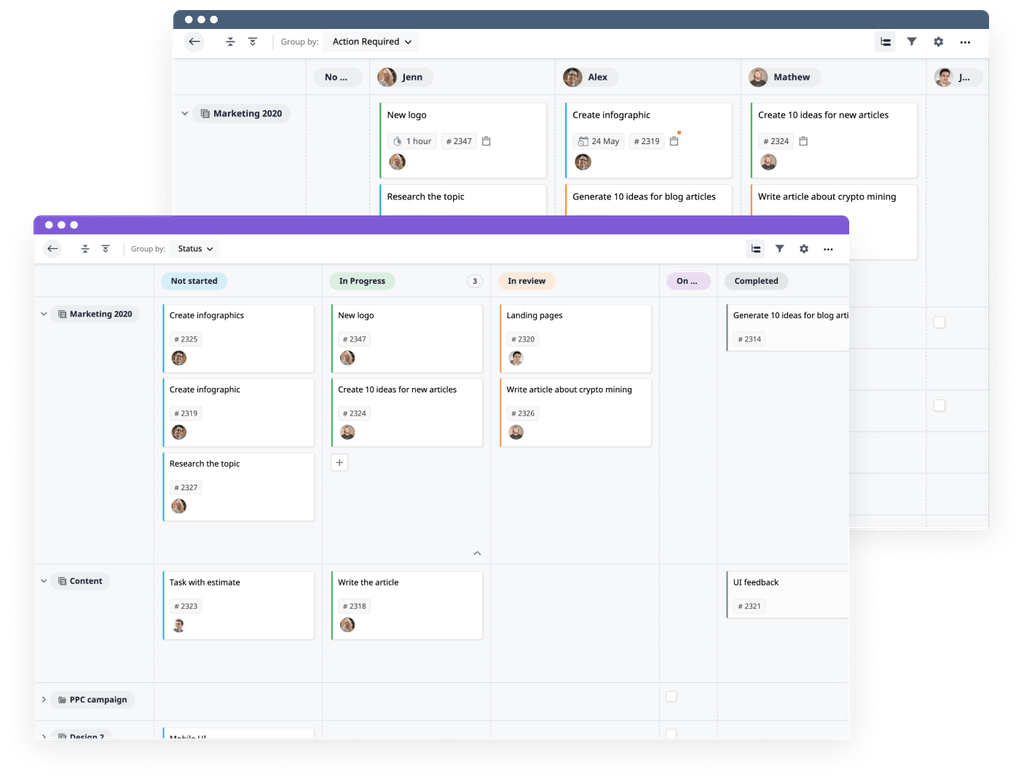Click the swimlane view icon in front window
Screen dimensions: 1024x779
[x=756, y=249]
